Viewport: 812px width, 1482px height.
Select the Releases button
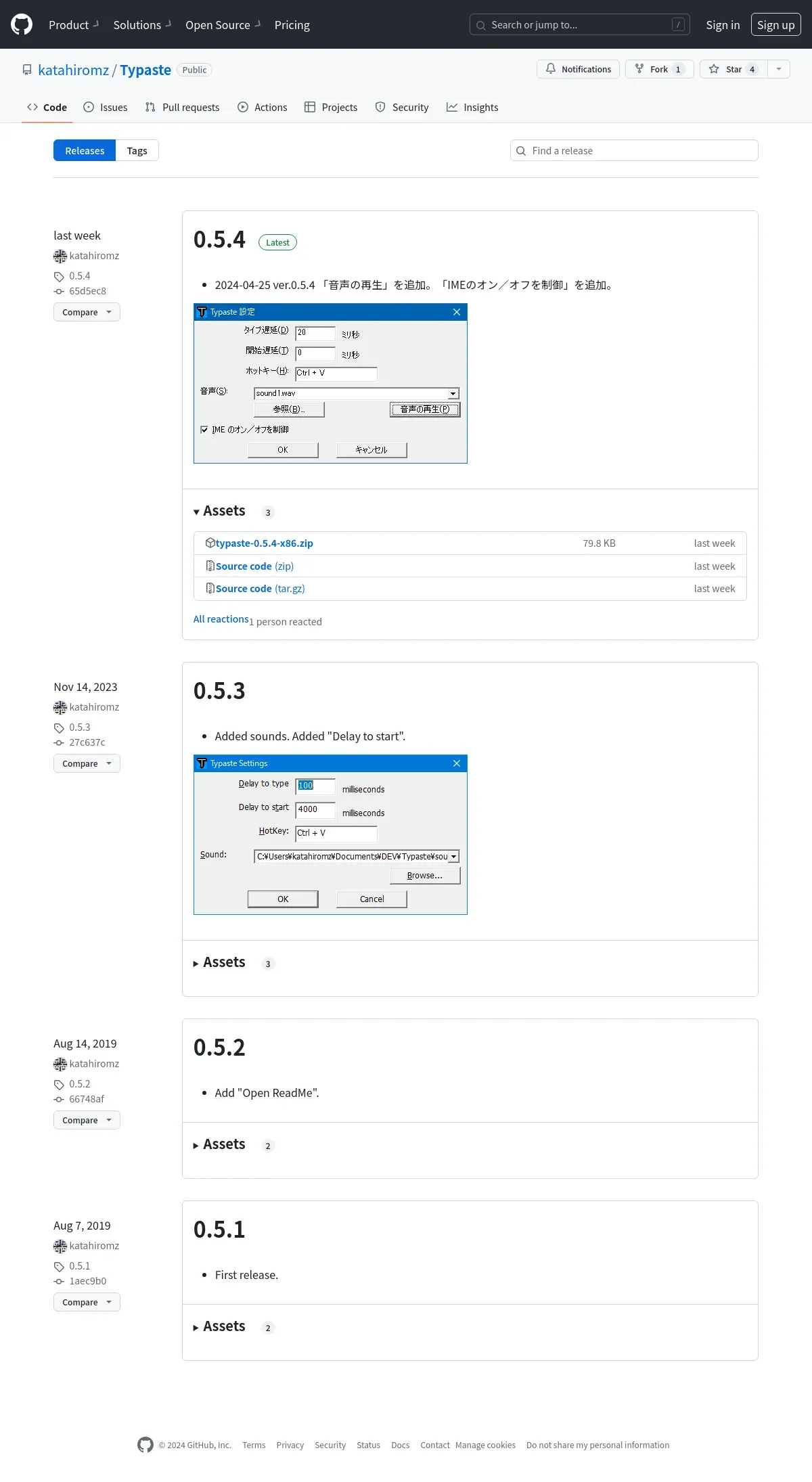pyautogui.click(x=85, y=150)
